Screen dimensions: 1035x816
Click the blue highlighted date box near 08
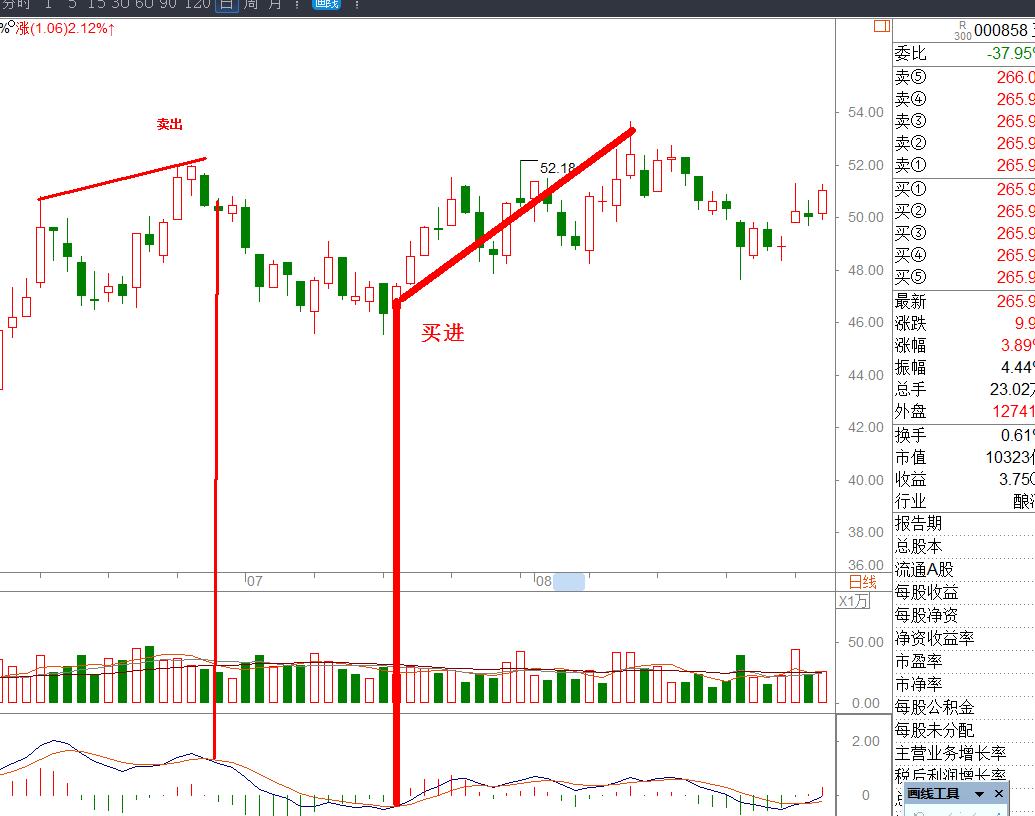click(568, 582)
